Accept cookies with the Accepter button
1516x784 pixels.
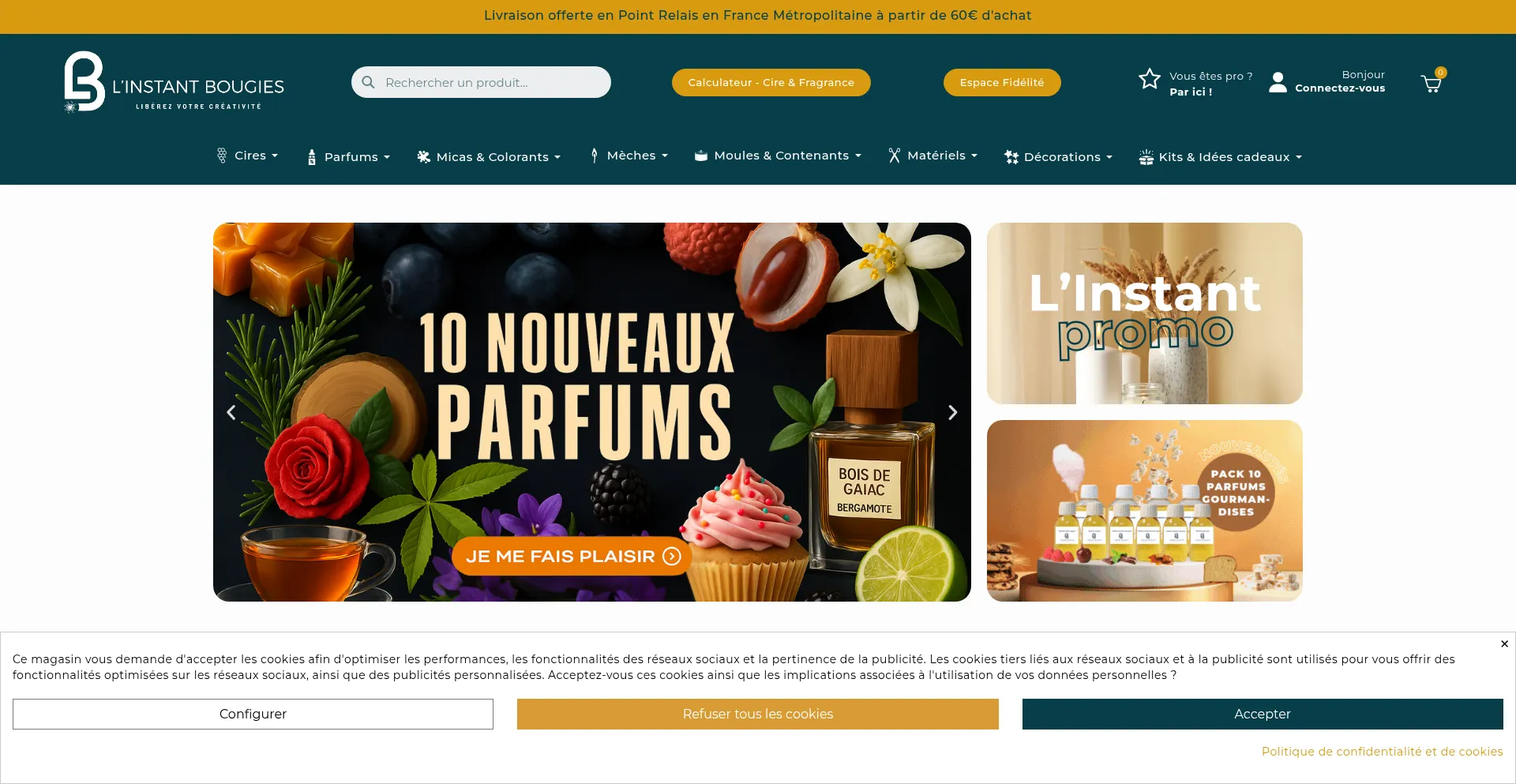(1262, 714)
